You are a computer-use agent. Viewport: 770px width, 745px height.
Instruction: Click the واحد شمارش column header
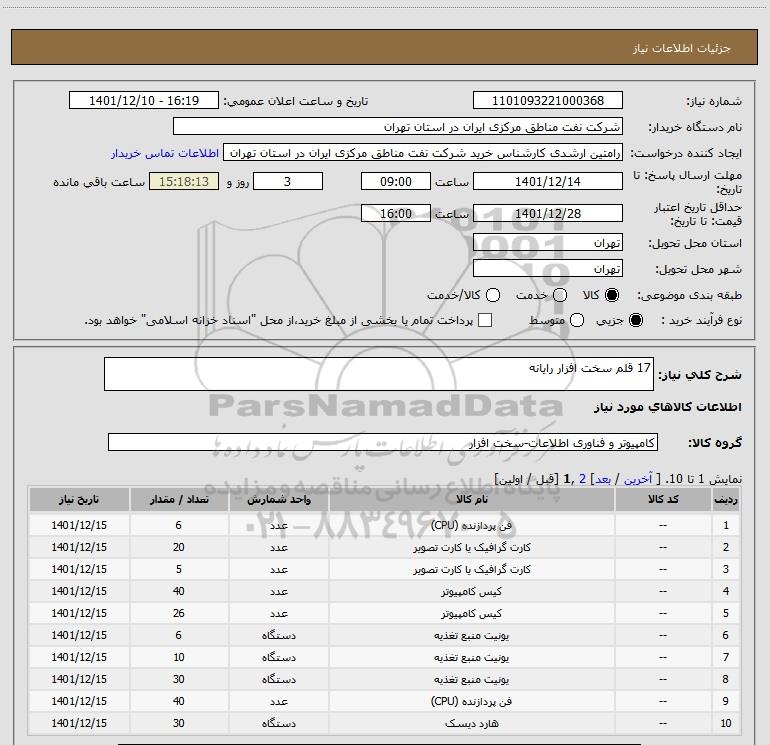[x=278, y=499]
